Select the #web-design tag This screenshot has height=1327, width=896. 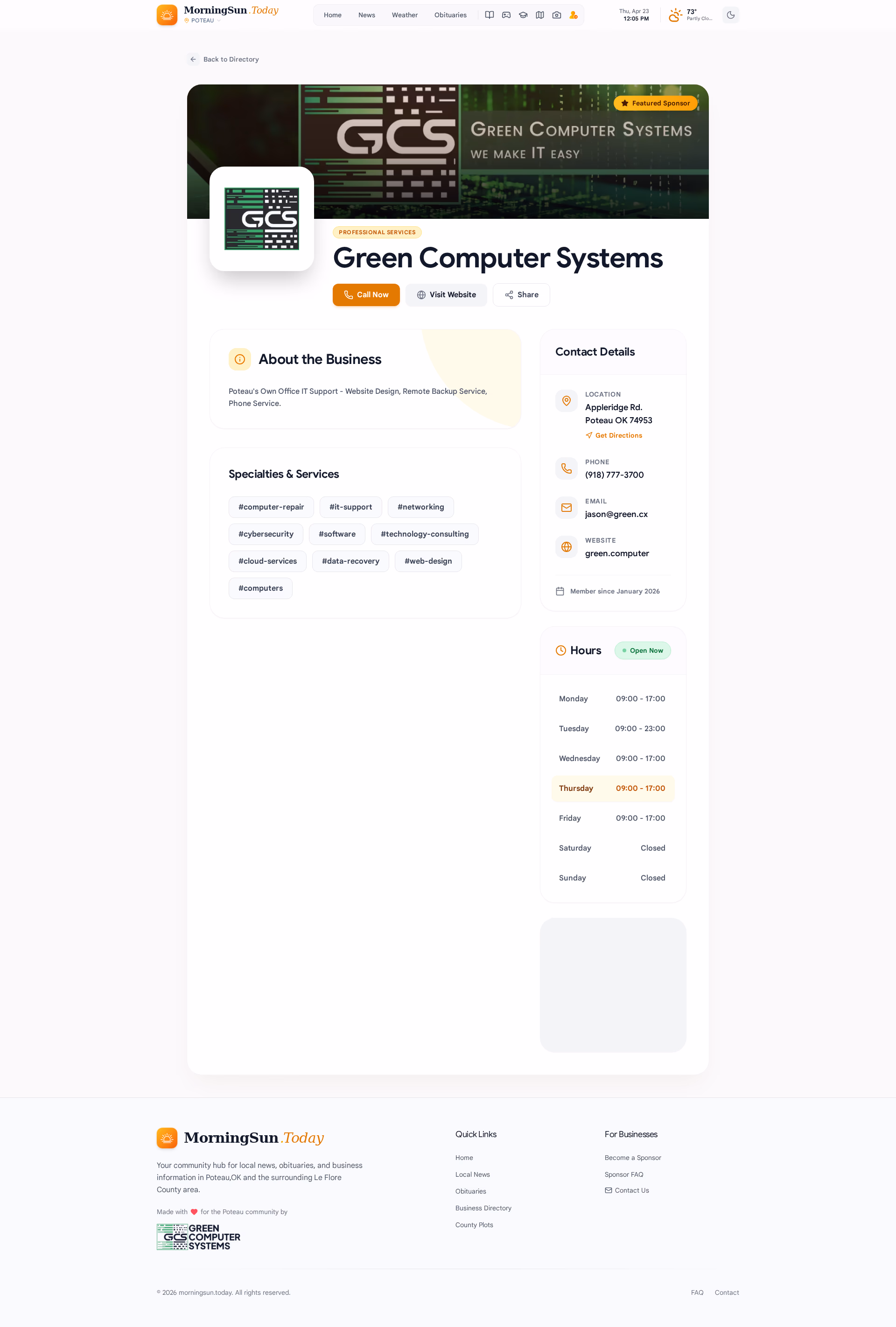[x=428, y=561]
